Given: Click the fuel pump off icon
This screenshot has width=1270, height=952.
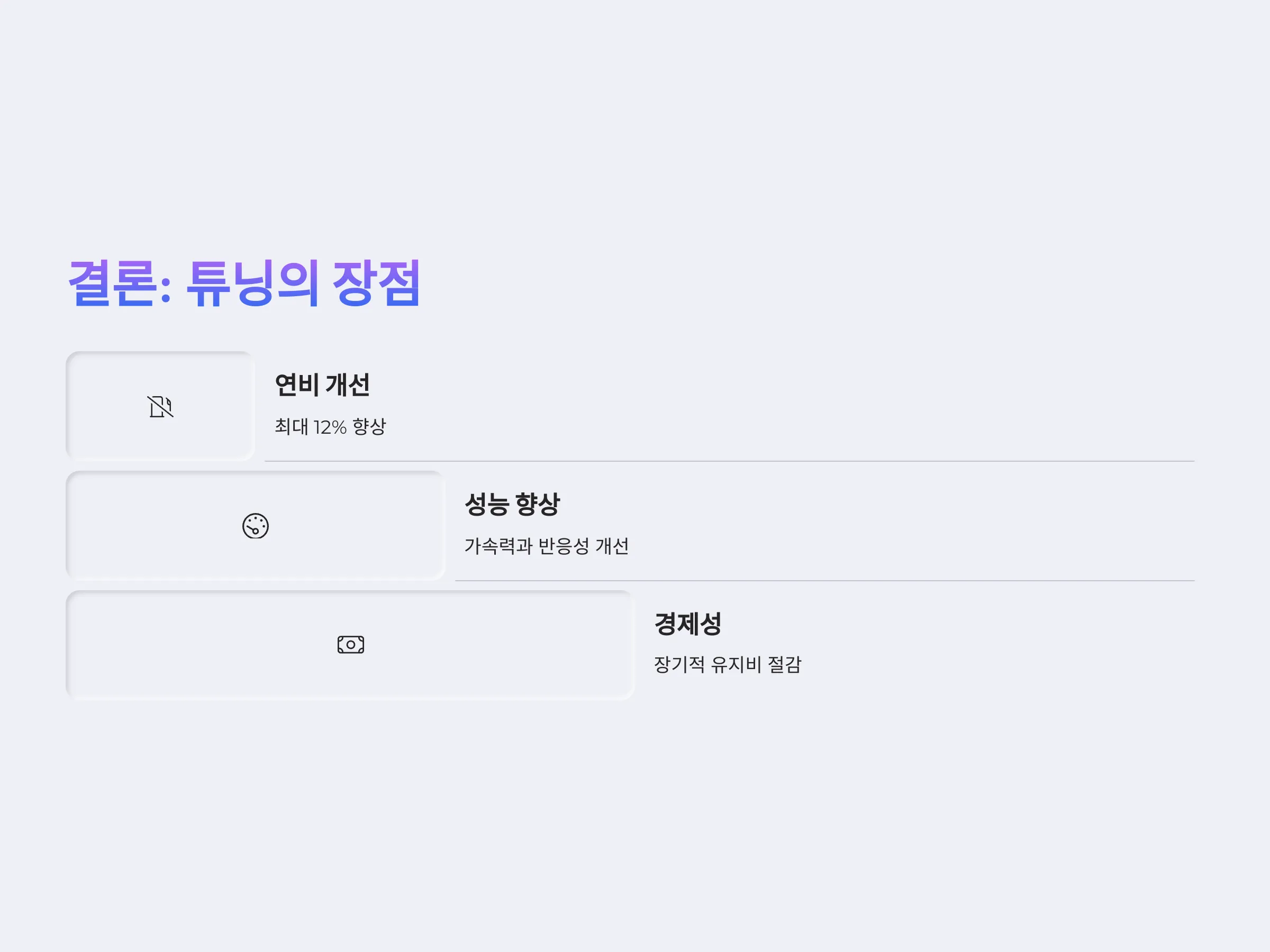Looking at the screenshot, I should coord(160,406).
